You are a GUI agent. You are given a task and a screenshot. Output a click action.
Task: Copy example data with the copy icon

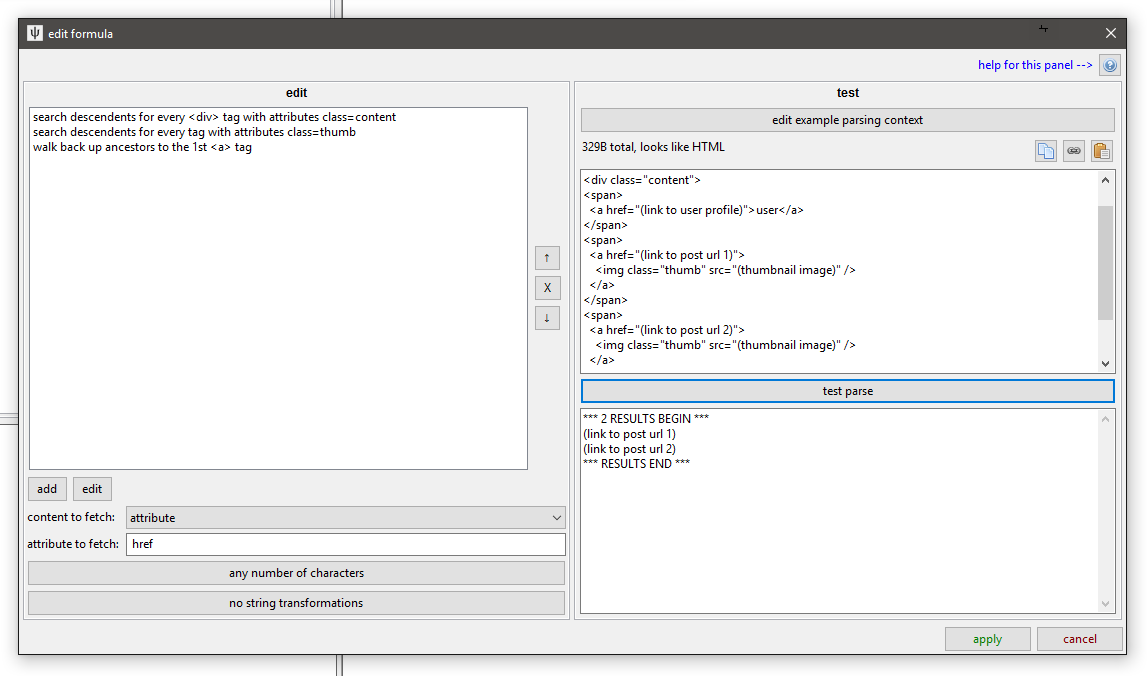(x=1045, y=151)
